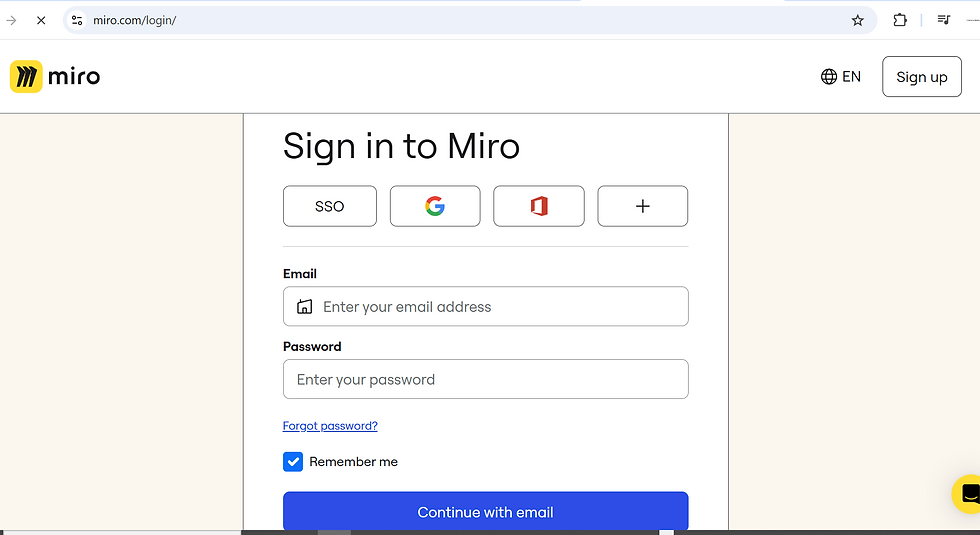Click Continue with email button
Viewport: 980px width, 535px height.
click(x=486, y=511)
